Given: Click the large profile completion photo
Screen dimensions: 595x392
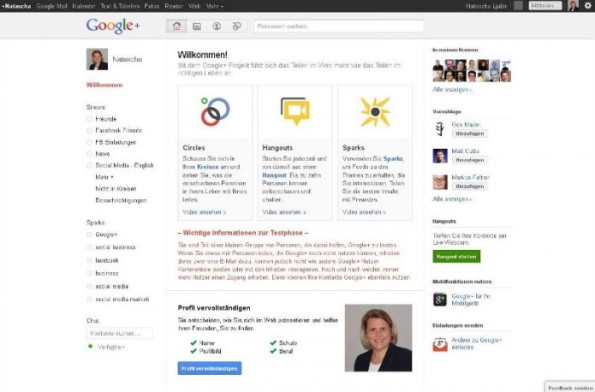Looking at the screenshot, I should click(x=378, y=338).
